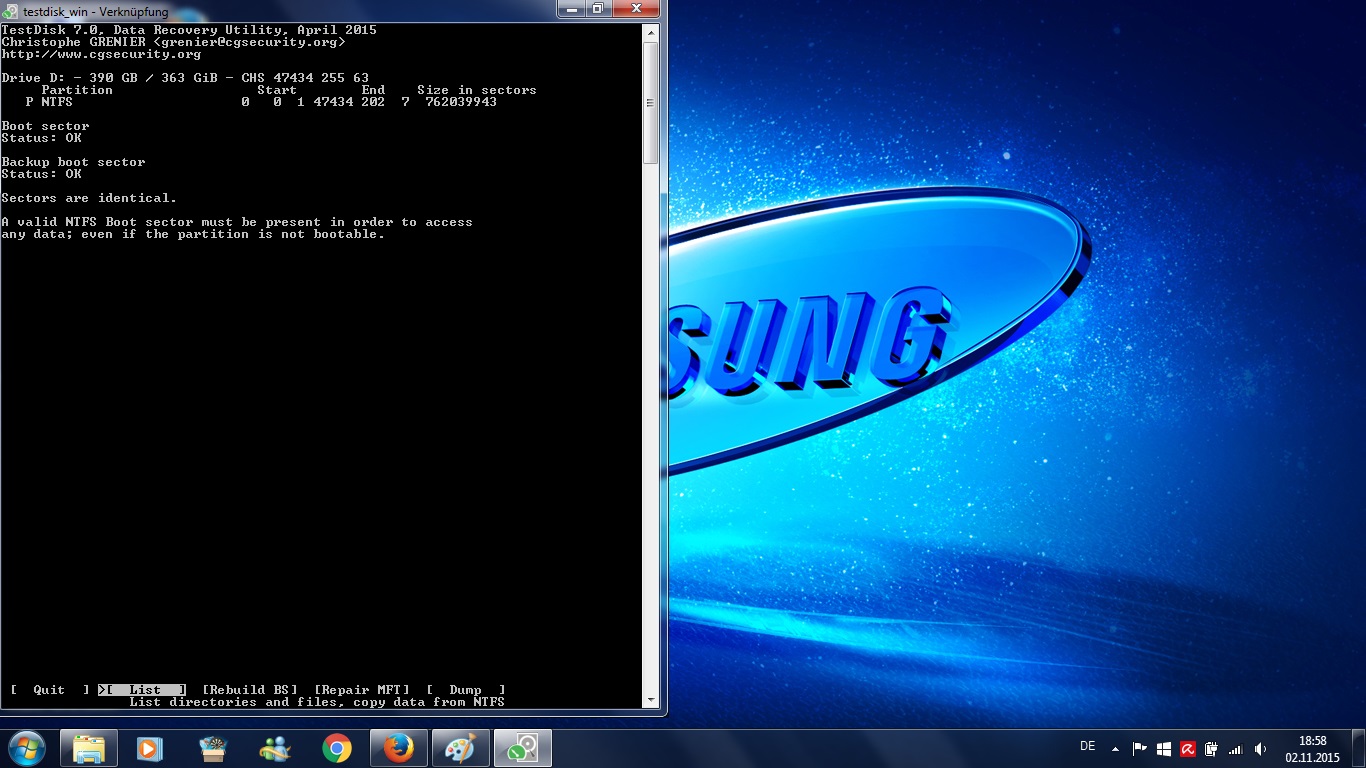The image size is (1366, 768).
Task: Click the "A valid NTFS Boot sector" message
Action: [x=237, y=228]
